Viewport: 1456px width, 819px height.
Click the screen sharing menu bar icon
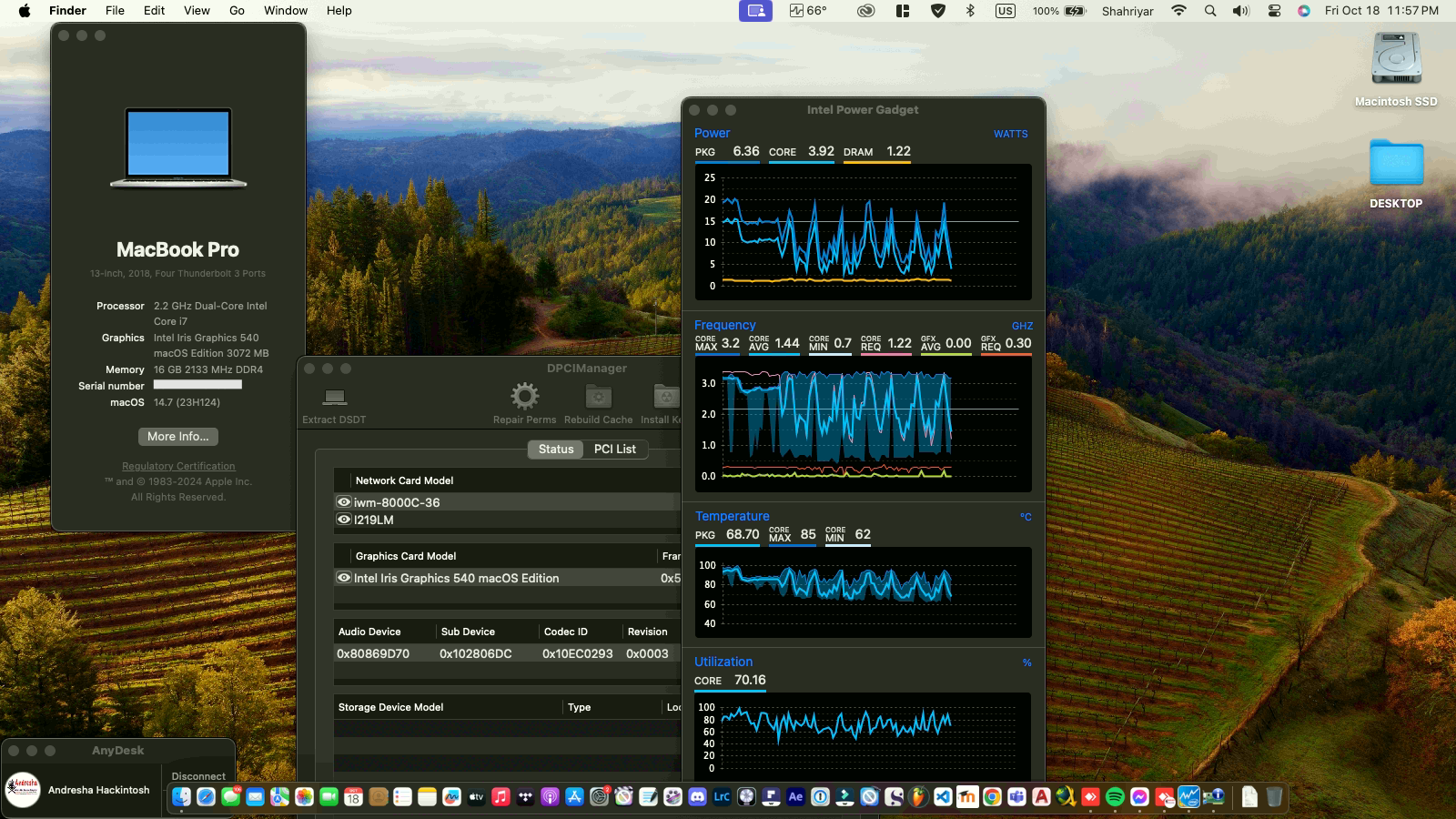[x=755, y=11]
